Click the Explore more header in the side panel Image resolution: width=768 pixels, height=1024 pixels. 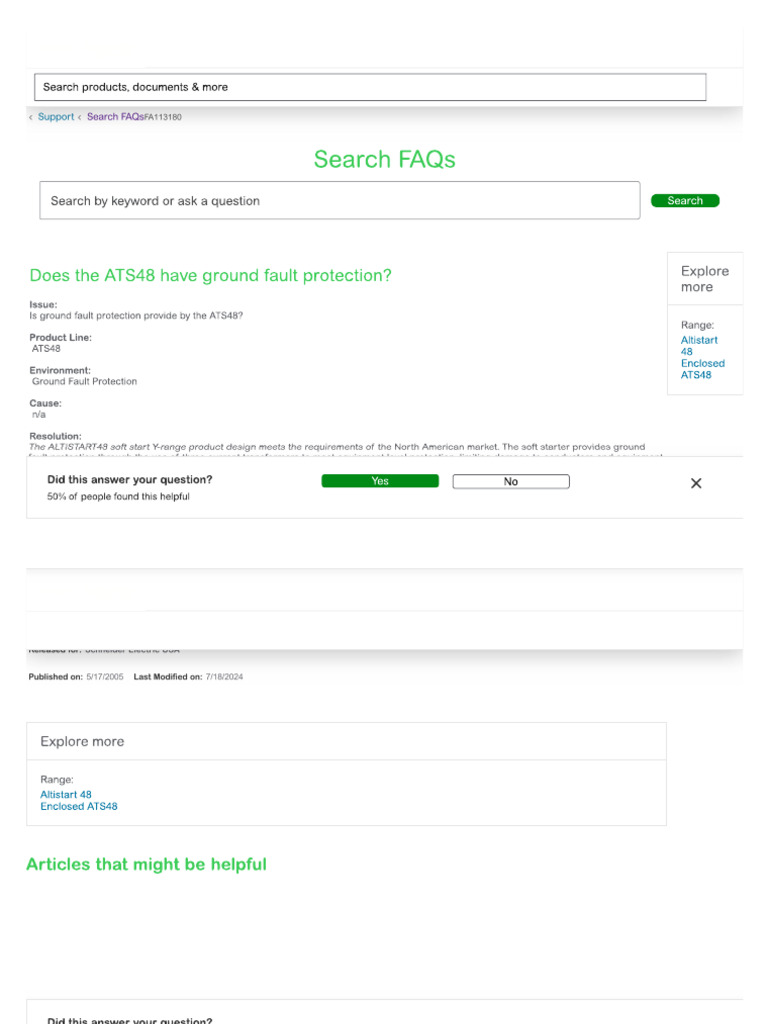pos(704,278)
